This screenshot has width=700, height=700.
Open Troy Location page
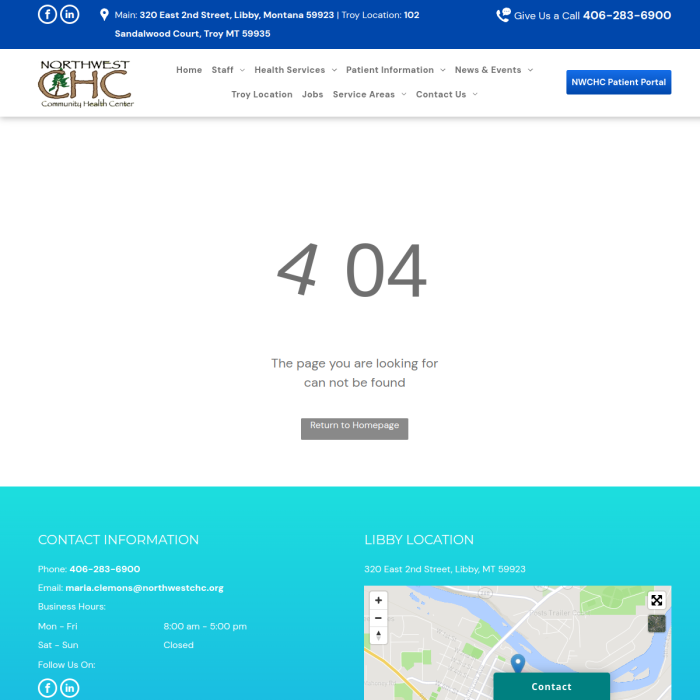(262, 94)
